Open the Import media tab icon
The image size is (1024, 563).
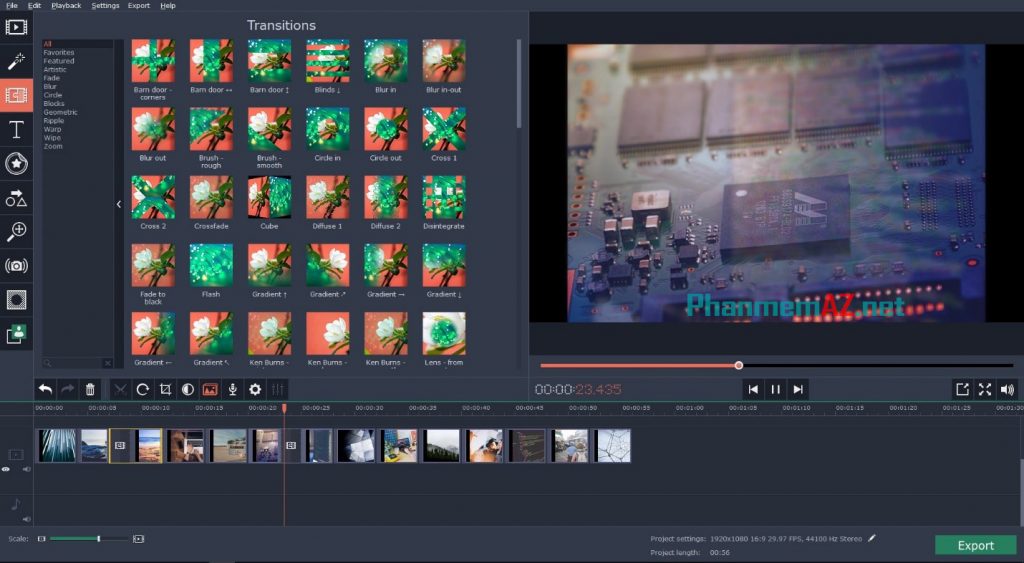tap(16, 27)
